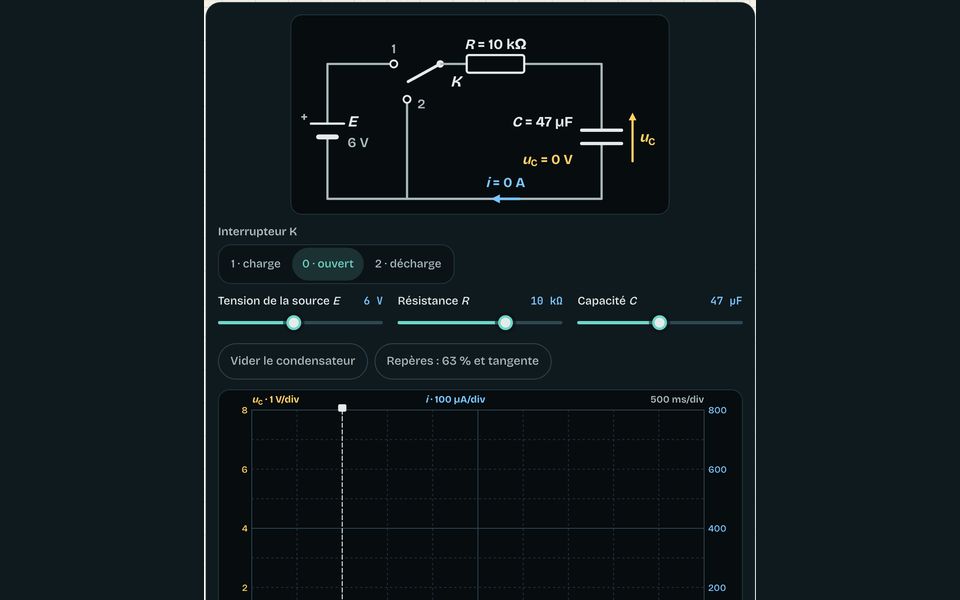Click the '600' right axis label
This screenshot has height=600, width=960.
tap(718, 470)
